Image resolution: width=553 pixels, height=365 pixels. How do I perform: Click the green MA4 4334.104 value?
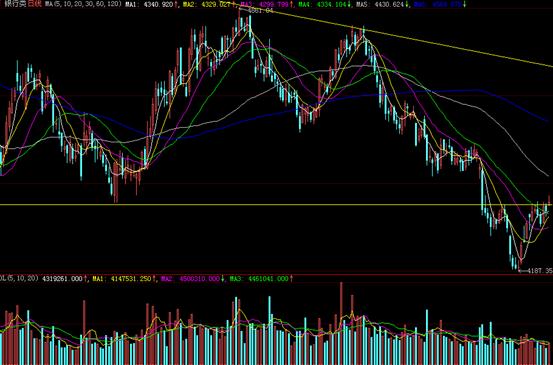[331, 4]
